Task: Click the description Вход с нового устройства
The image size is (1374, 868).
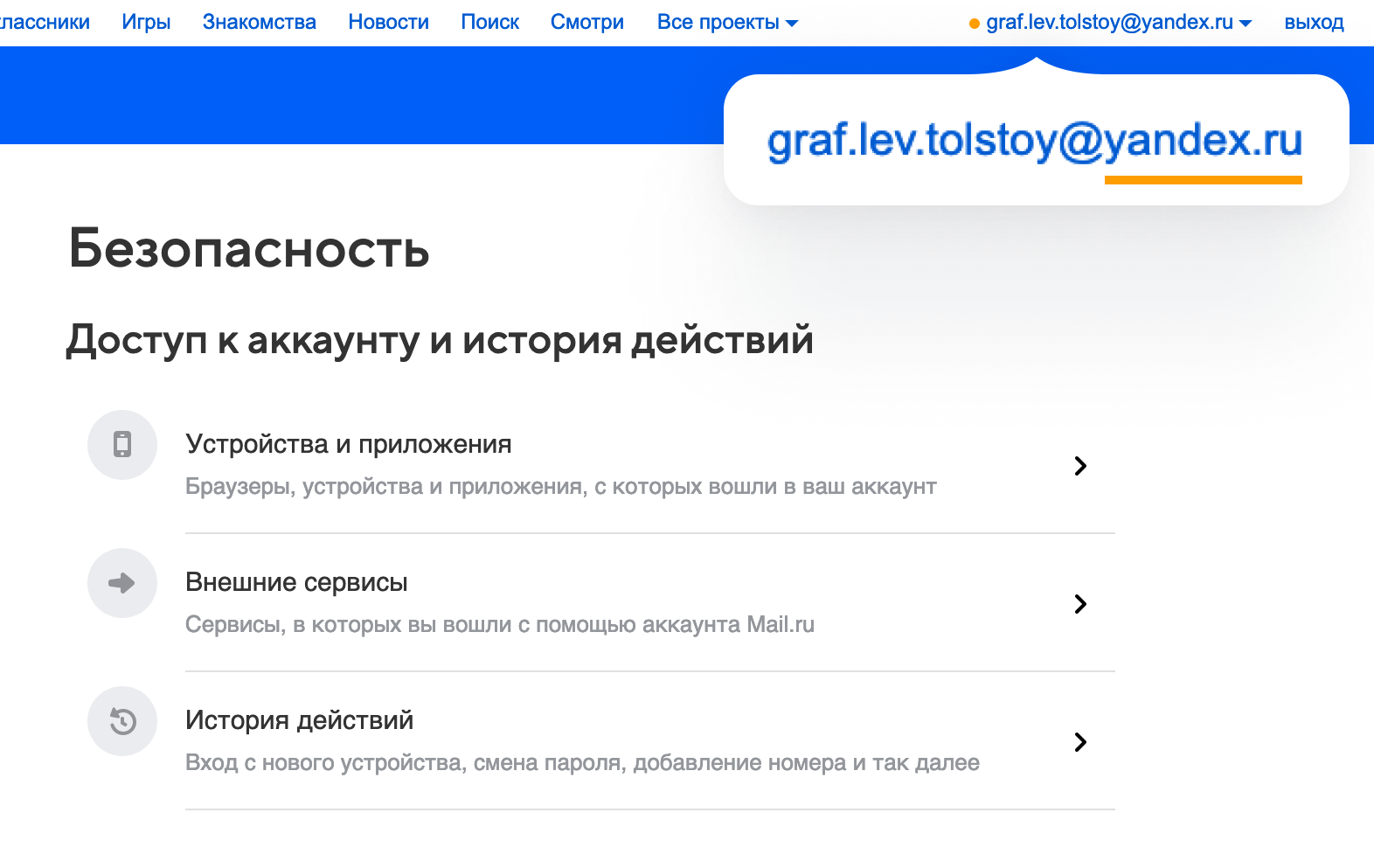Action: [582, 763]
